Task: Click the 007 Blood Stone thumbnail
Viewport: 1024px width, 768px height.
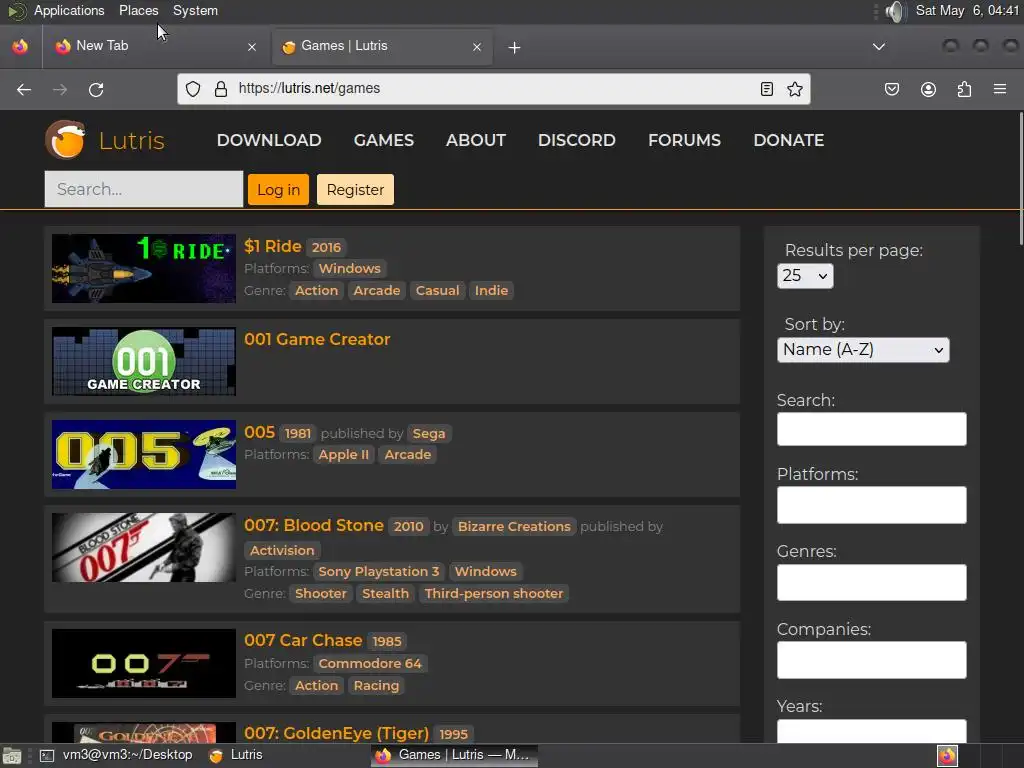Action: tap(144, 548)
